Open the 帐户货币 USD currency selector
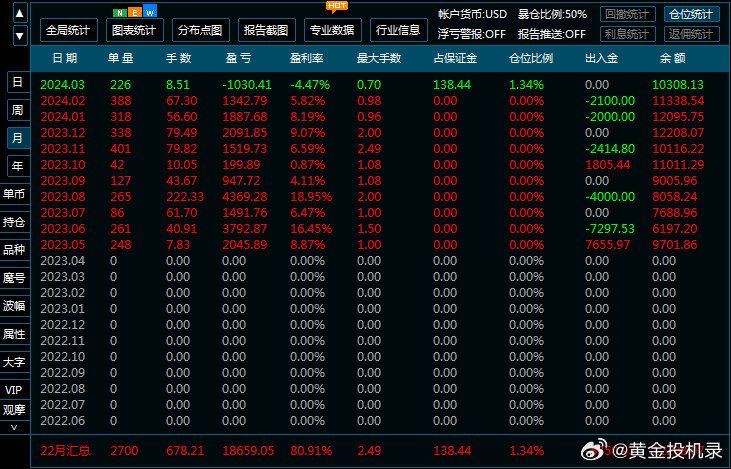731x469 pixels. tap(472, 15)
